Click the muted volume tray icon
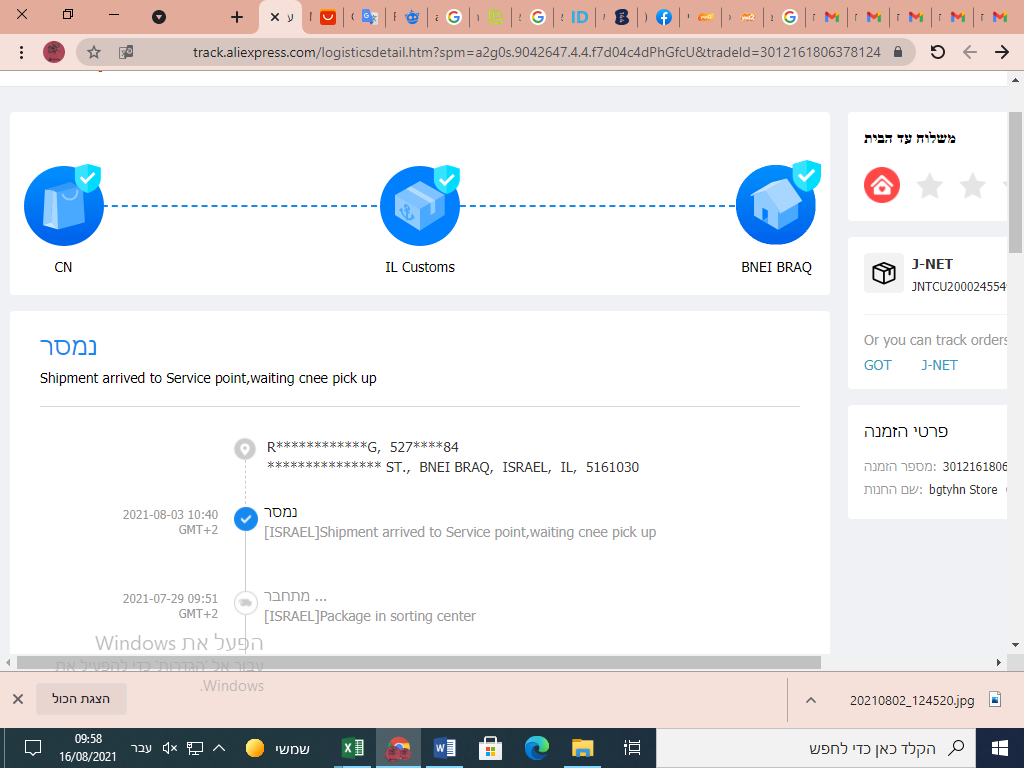This screenshot has width=1024, height=768. (170, 748)
